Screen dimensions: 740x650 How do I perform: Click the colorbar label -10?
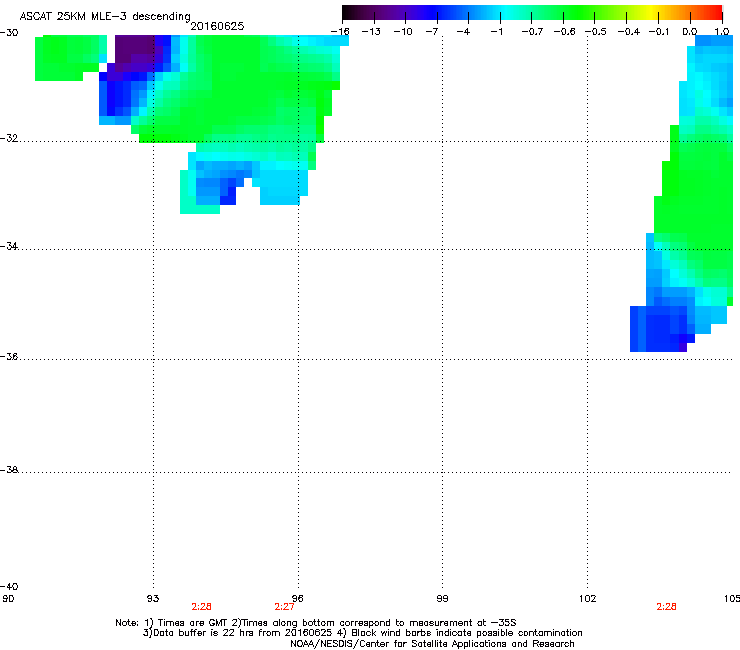pos(403,32)
